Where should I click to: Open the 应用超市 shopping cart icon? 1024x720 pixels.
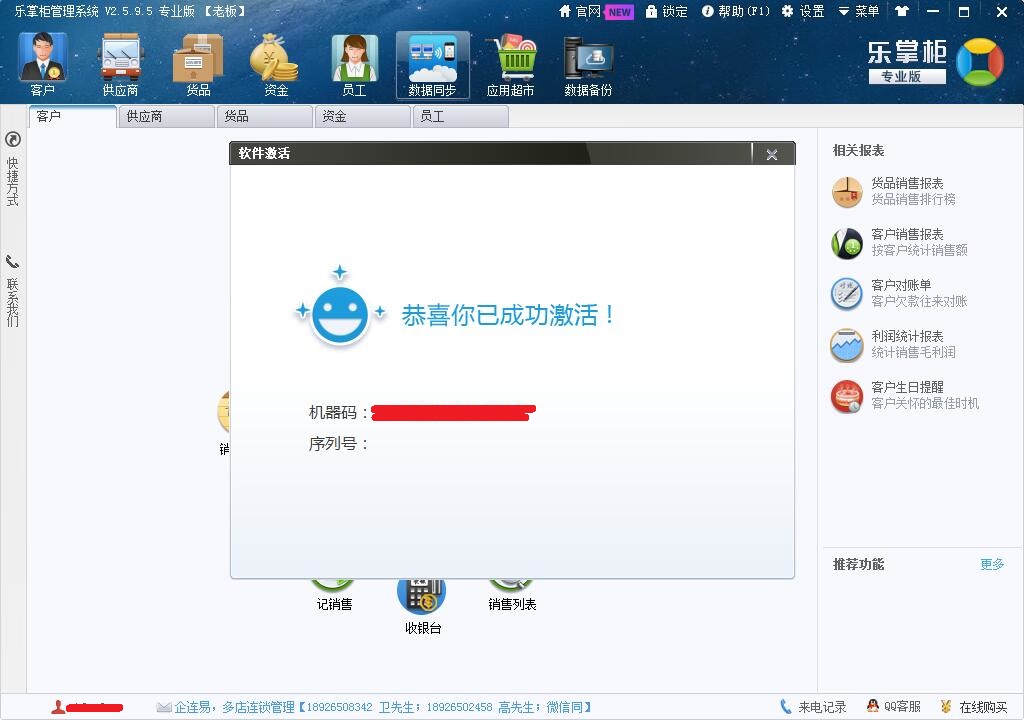point(510,65)
